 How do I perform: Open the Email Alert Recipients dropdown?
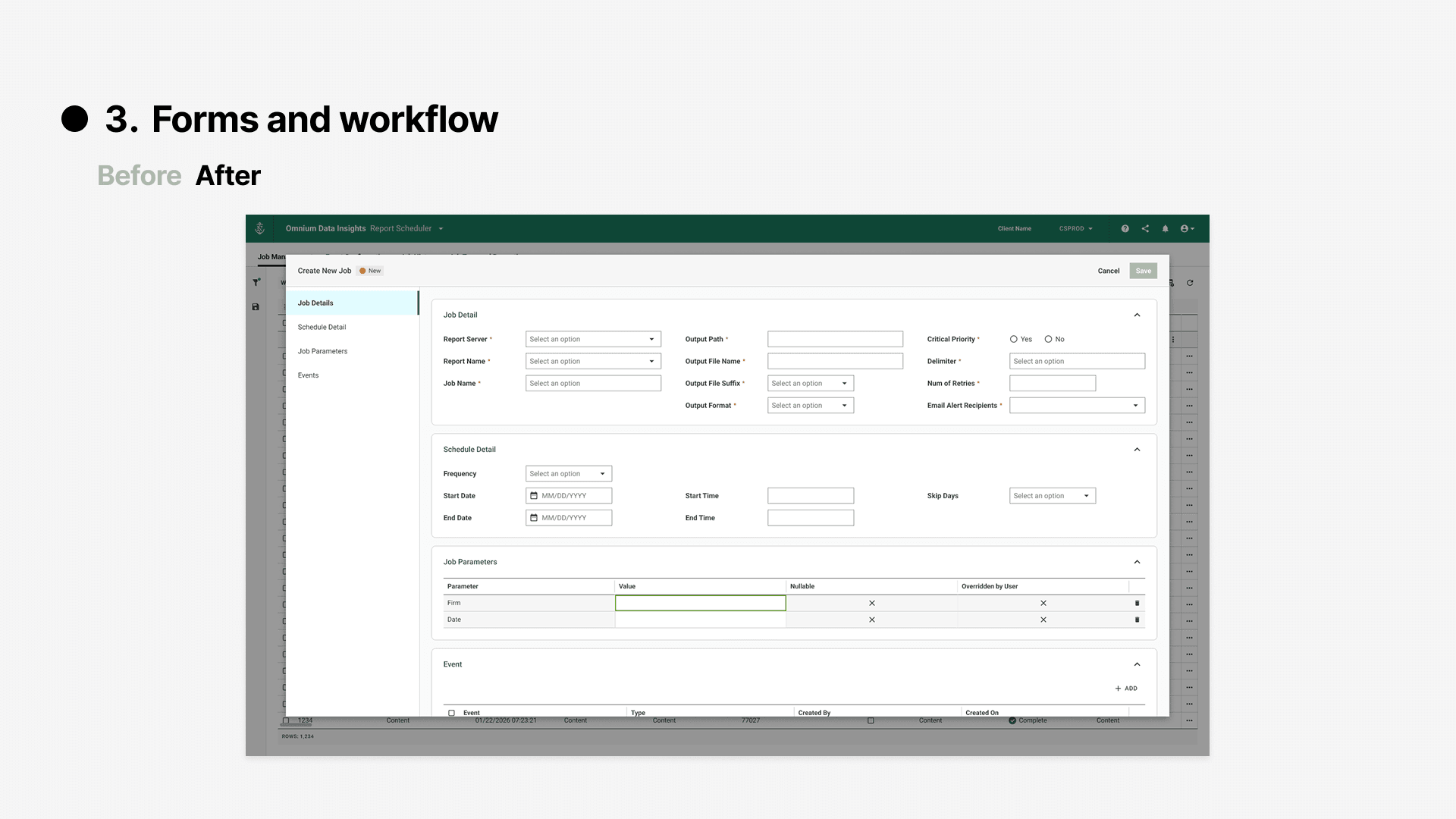point(1077,406)
